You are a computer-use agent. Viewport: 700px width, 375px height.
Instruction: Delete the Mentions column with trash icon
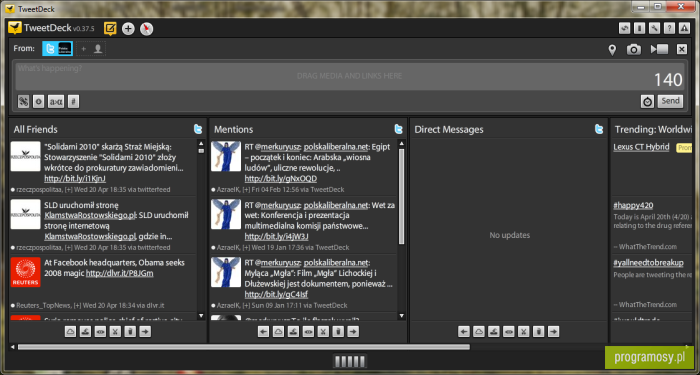pyautogui.click(x=338, y=331)
